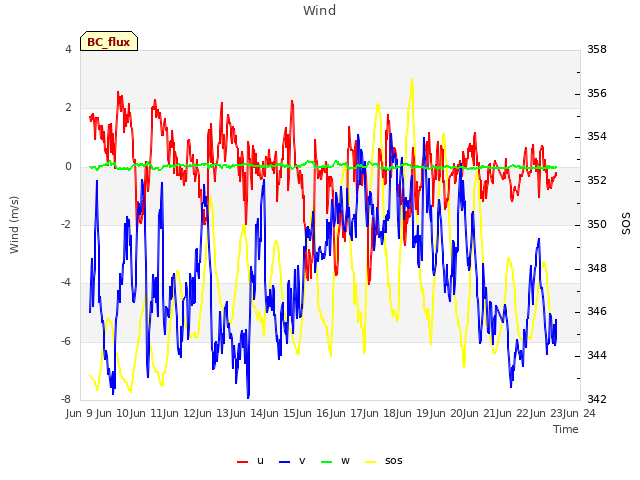
Task: Click the yellow sos legend swatch
Action: click(x=371, y=462)
